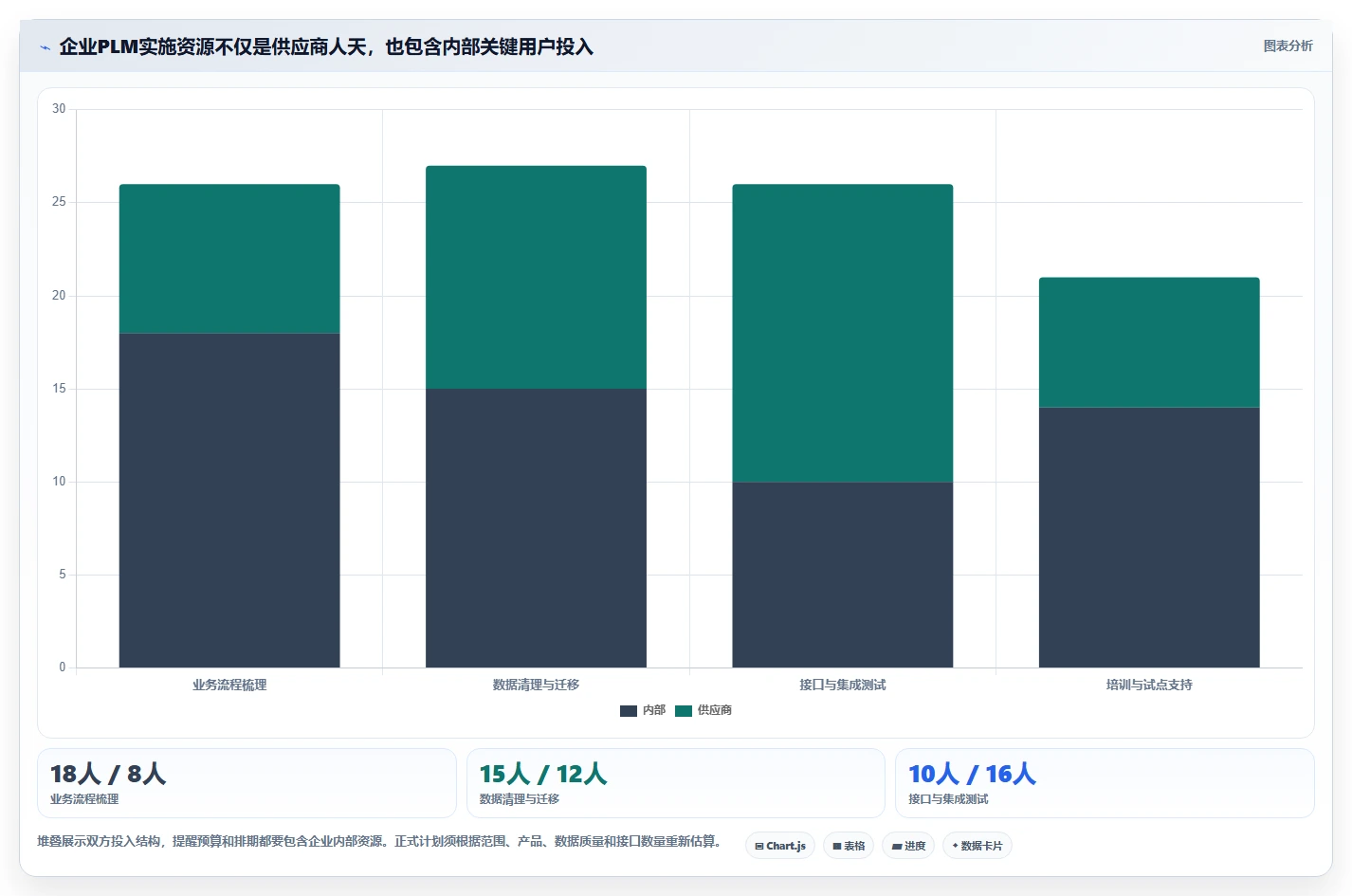
Task: Click the 10人 / 16人 value
Action: click(972, 774)
